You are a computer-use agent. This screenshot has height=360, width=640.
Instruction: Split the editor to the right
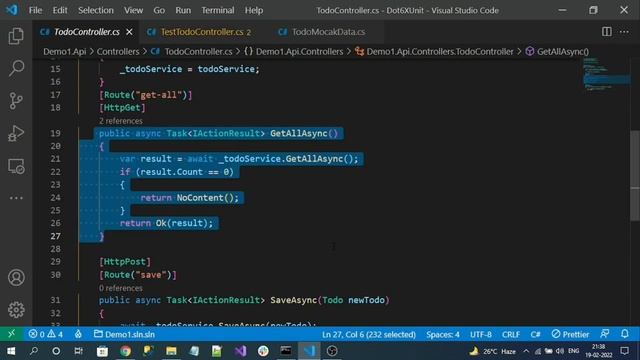(607, 32)
